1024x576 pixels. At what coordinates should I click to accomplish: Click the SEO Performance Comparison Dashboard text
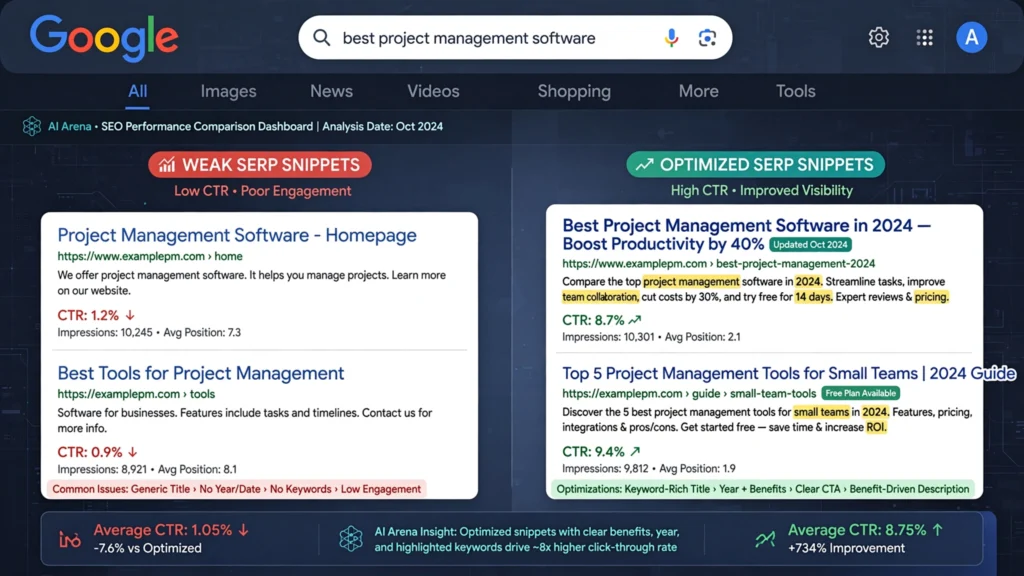[206, 127]
